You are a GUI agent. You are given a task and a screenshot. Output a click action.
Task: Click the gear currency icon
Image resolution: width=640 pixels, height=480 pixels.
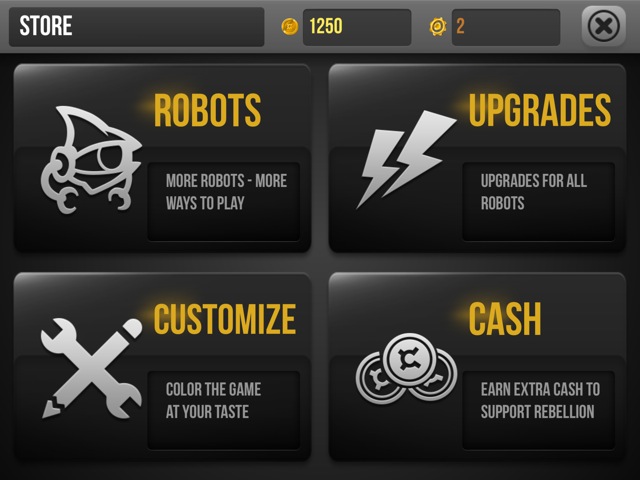(x=438, y=27)
